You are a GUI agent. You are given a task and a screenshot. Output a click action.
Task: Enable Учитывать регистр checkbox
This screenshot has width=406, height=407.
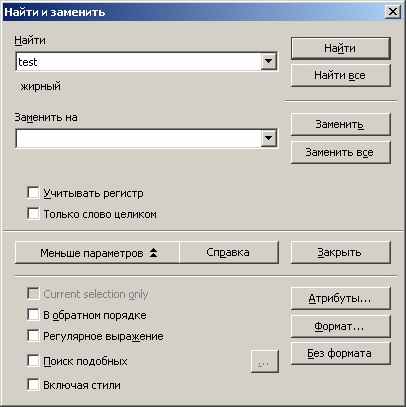[33, 193]
